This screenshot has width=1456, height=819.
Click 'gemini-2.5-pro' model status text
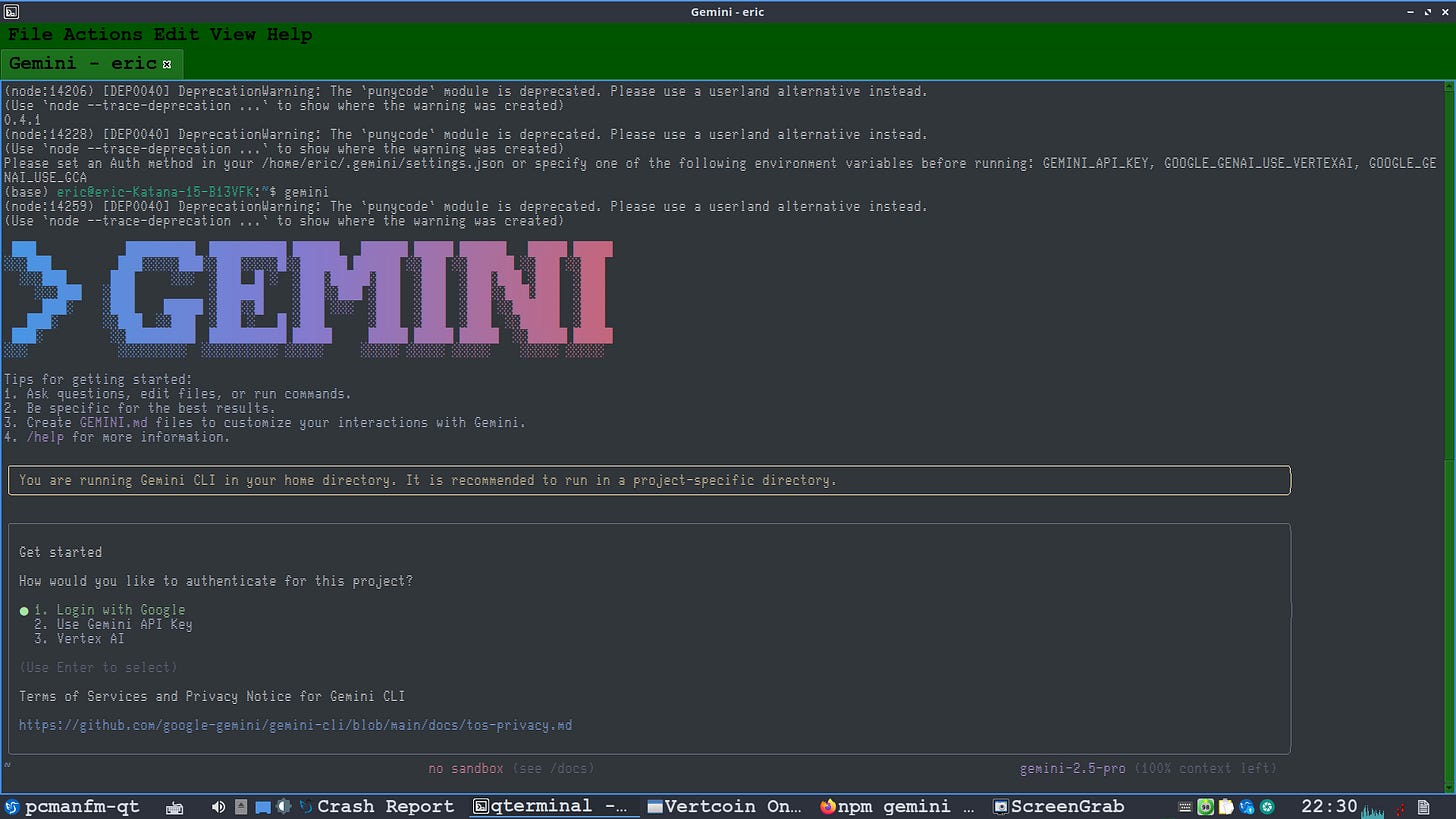1072,768
